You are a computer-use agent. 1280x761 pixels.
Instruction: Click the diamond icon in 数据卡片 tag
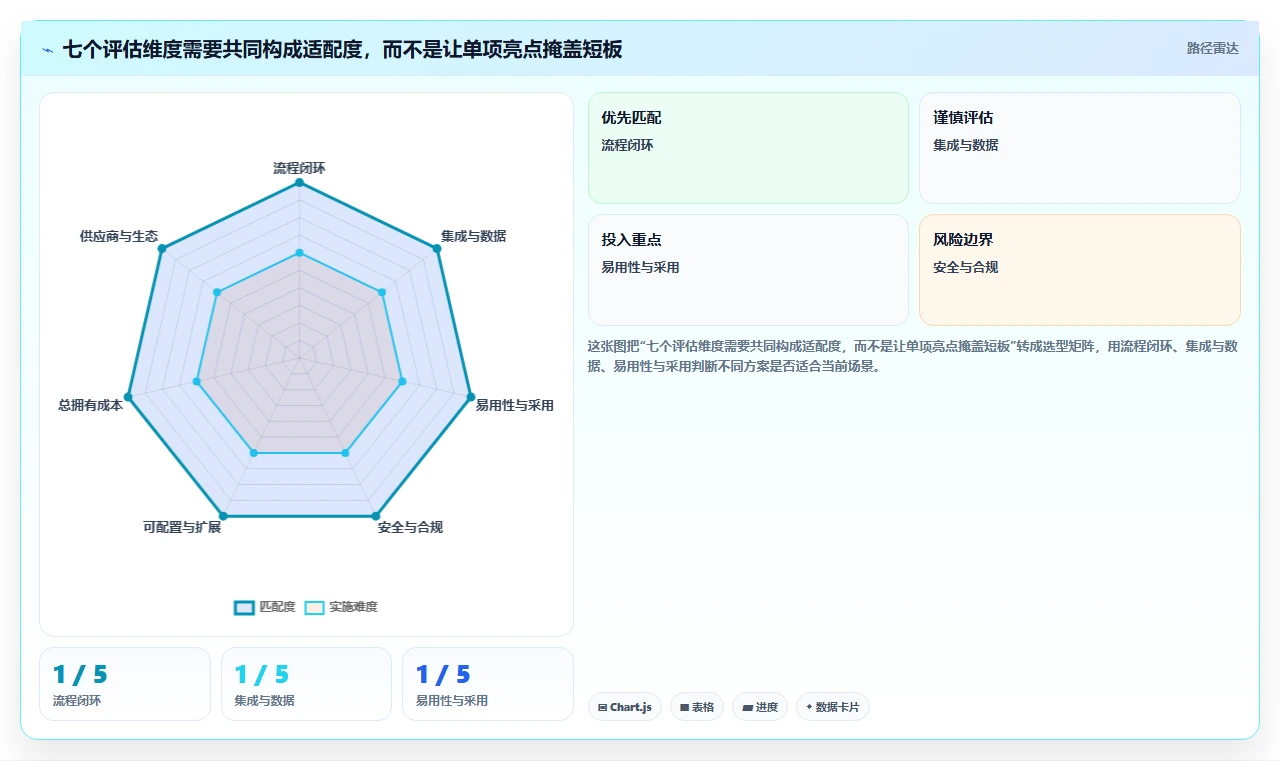coord(809,707)
